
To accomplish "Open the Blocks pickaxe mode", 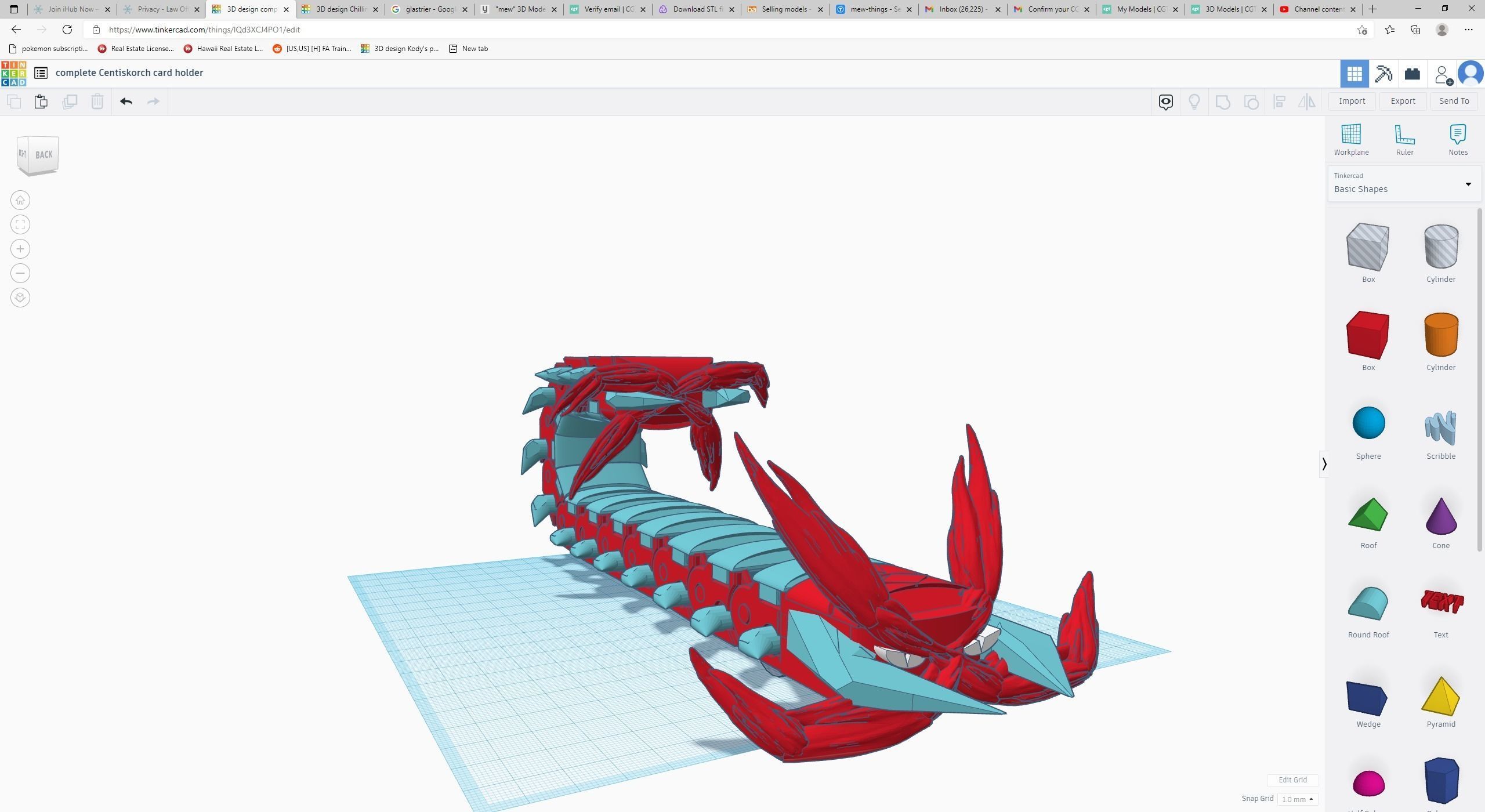I will pos(1383,74).
